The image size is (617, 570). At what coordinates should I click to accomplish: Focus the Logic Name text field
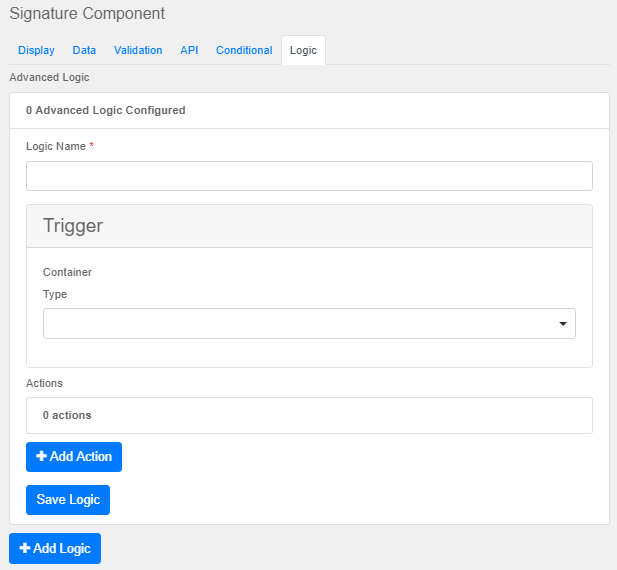[x=309, y=176]
